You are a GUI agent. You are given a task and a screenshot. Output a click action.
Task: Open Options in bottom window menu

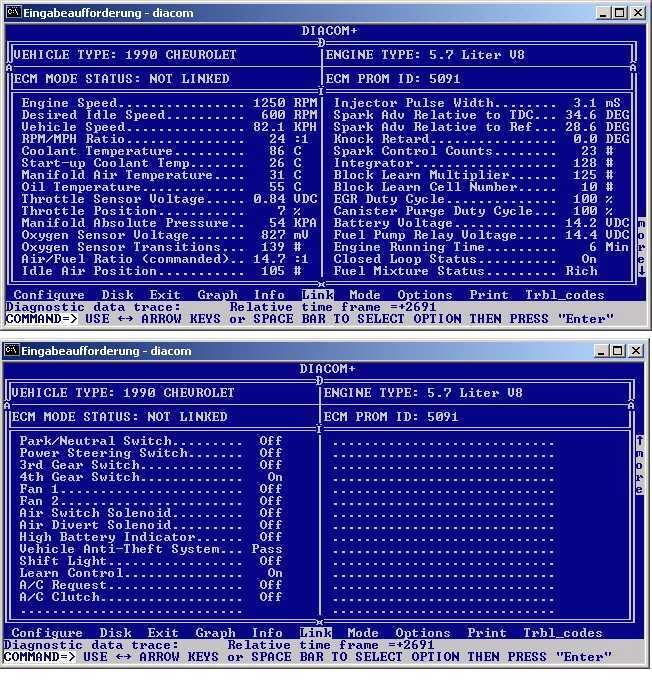point(423,633)
